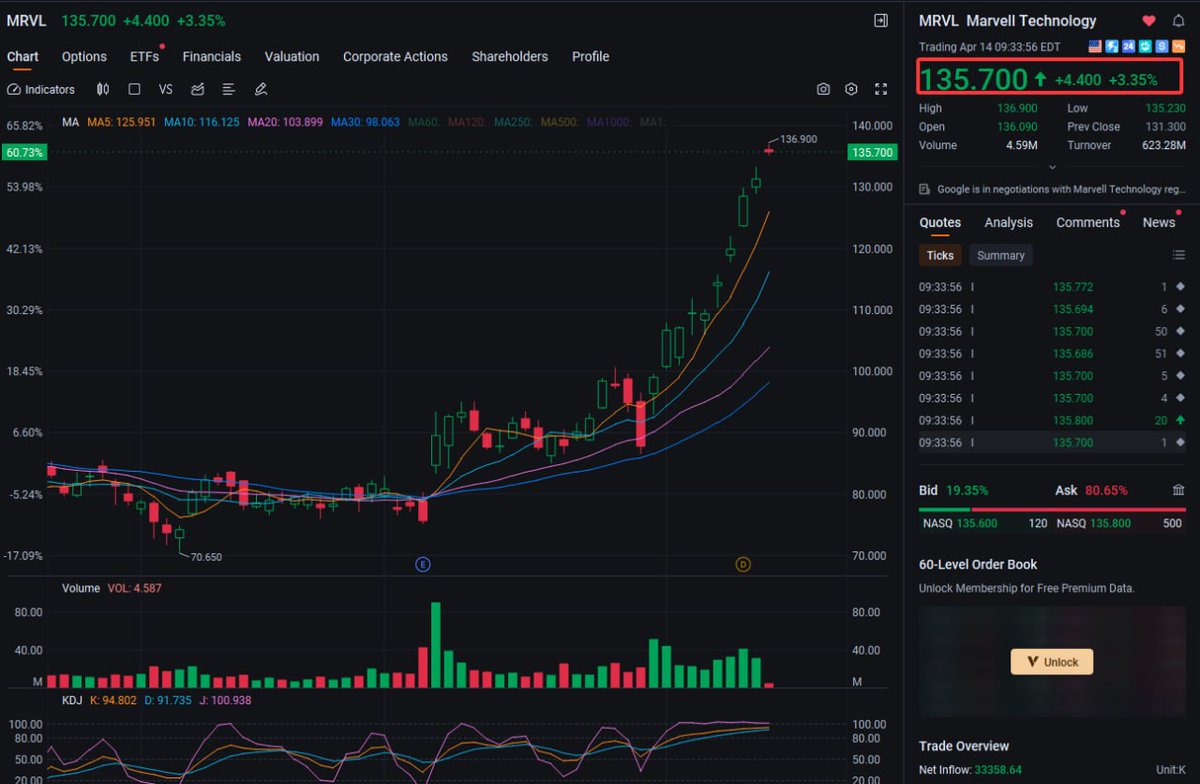Click the news document icon beside Google headline

coord(925,189)
